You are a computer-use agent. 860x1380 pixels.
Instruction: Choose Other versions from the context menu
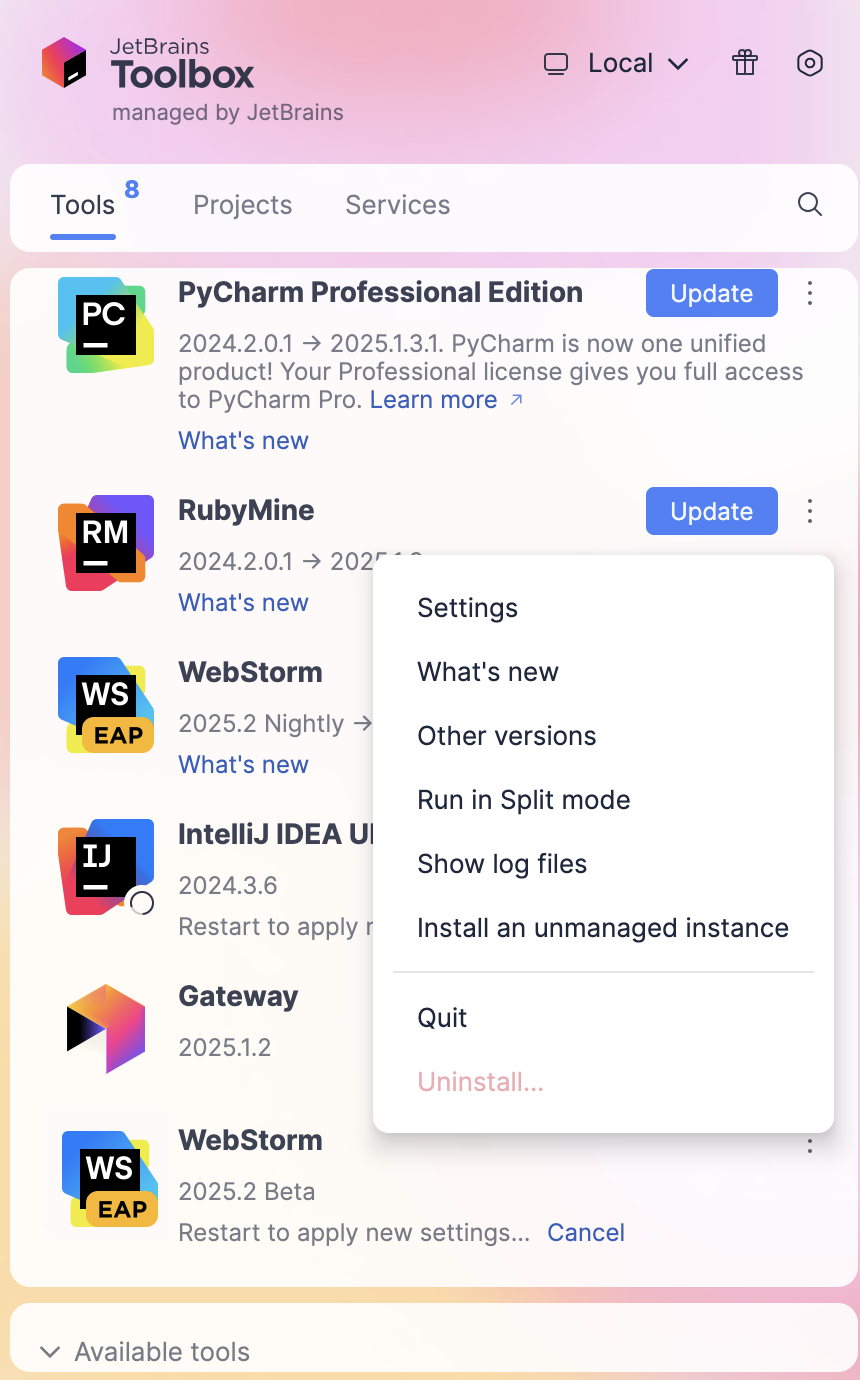click(x=506, y=735)
